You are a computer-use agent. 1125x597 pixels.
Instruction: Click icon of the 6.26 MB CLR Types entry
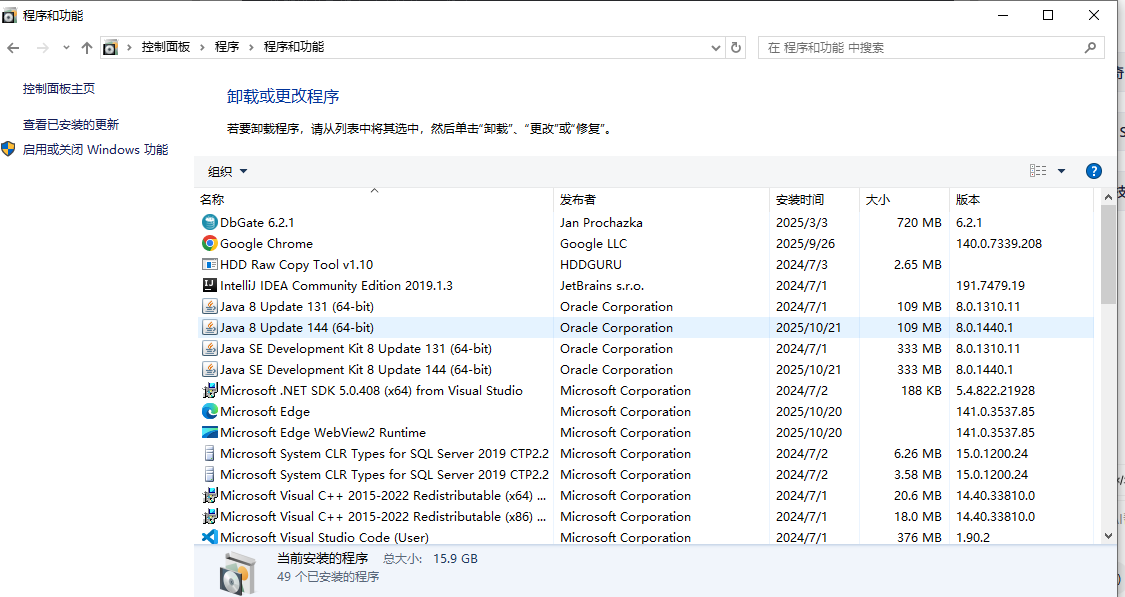(210, 453)
